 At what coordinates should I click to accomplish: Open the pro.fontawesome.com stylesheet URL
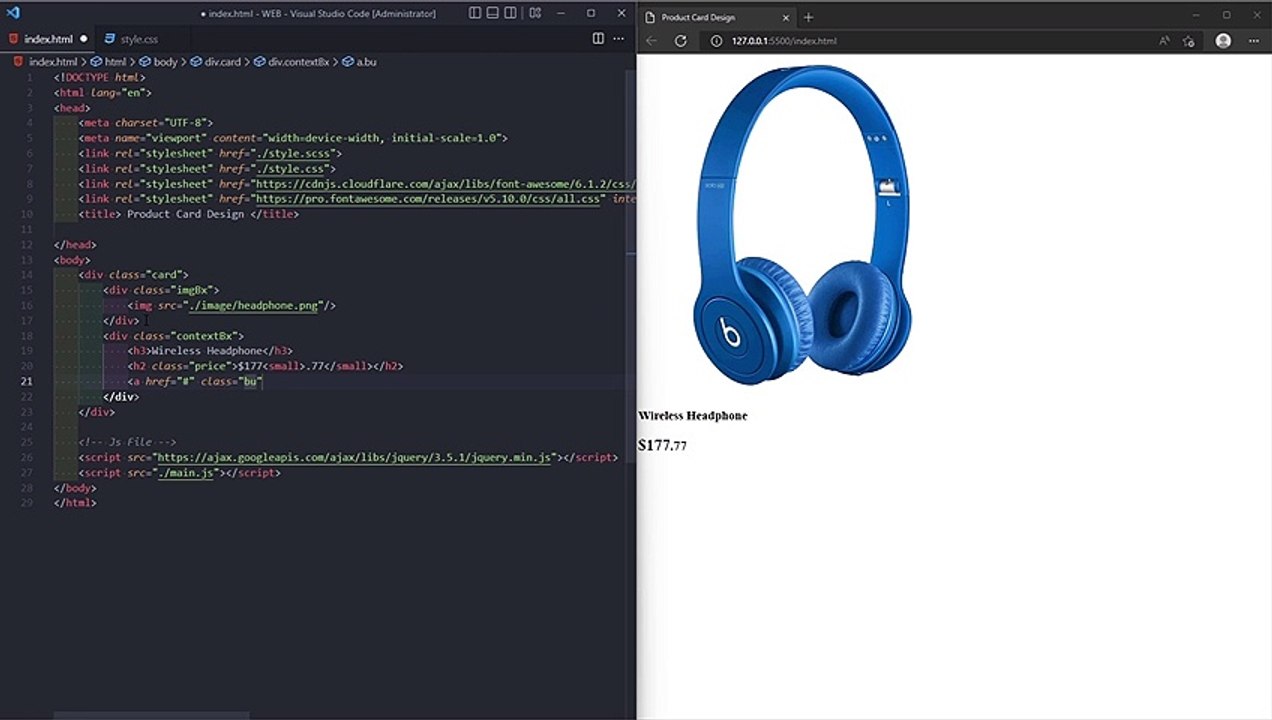430,199
